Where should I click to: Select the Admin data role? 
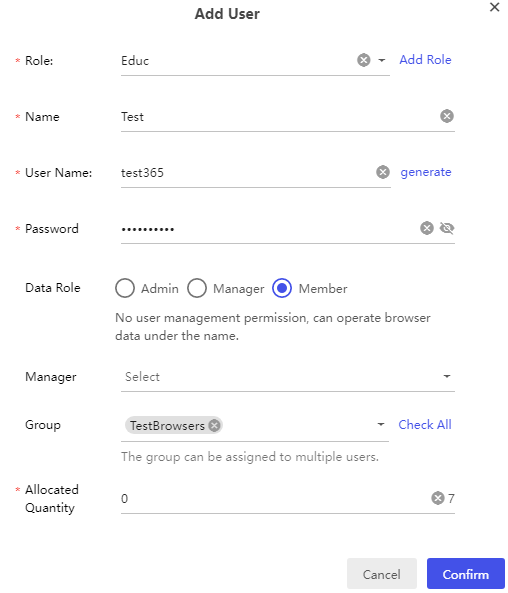pyautogui.click(x=125, y=288)
